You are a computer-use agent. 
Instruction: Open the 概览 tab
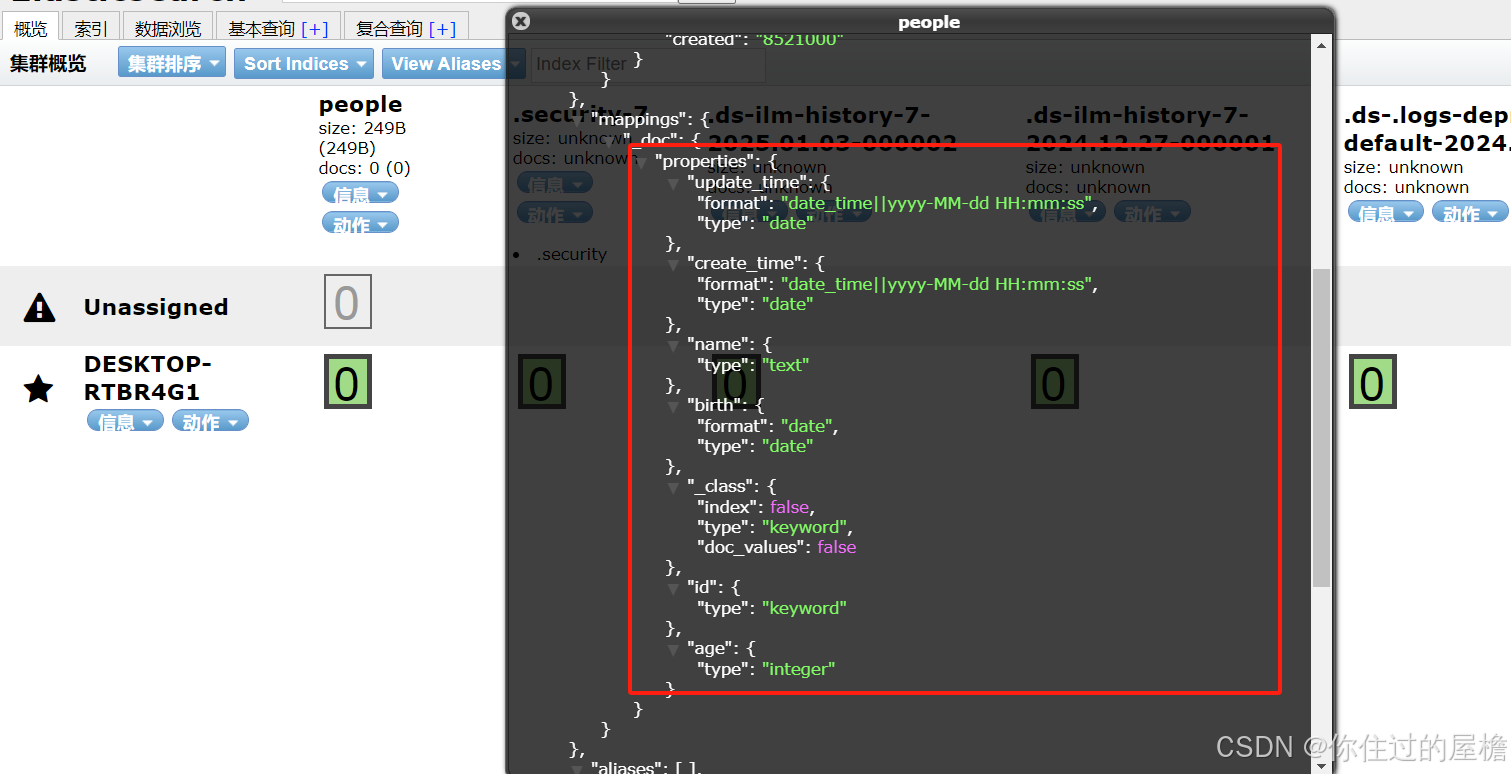click(x=30, y=29)
